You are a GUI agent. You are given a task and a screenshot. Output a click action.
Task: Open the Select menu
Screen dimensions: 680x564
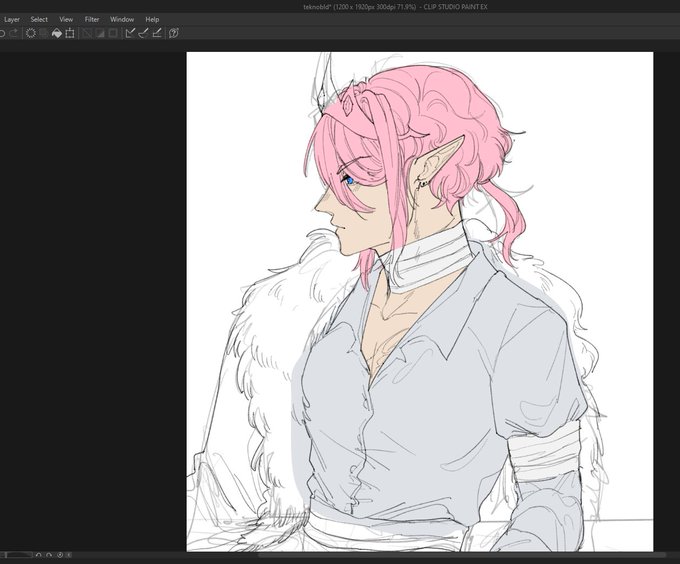point(39,20)
